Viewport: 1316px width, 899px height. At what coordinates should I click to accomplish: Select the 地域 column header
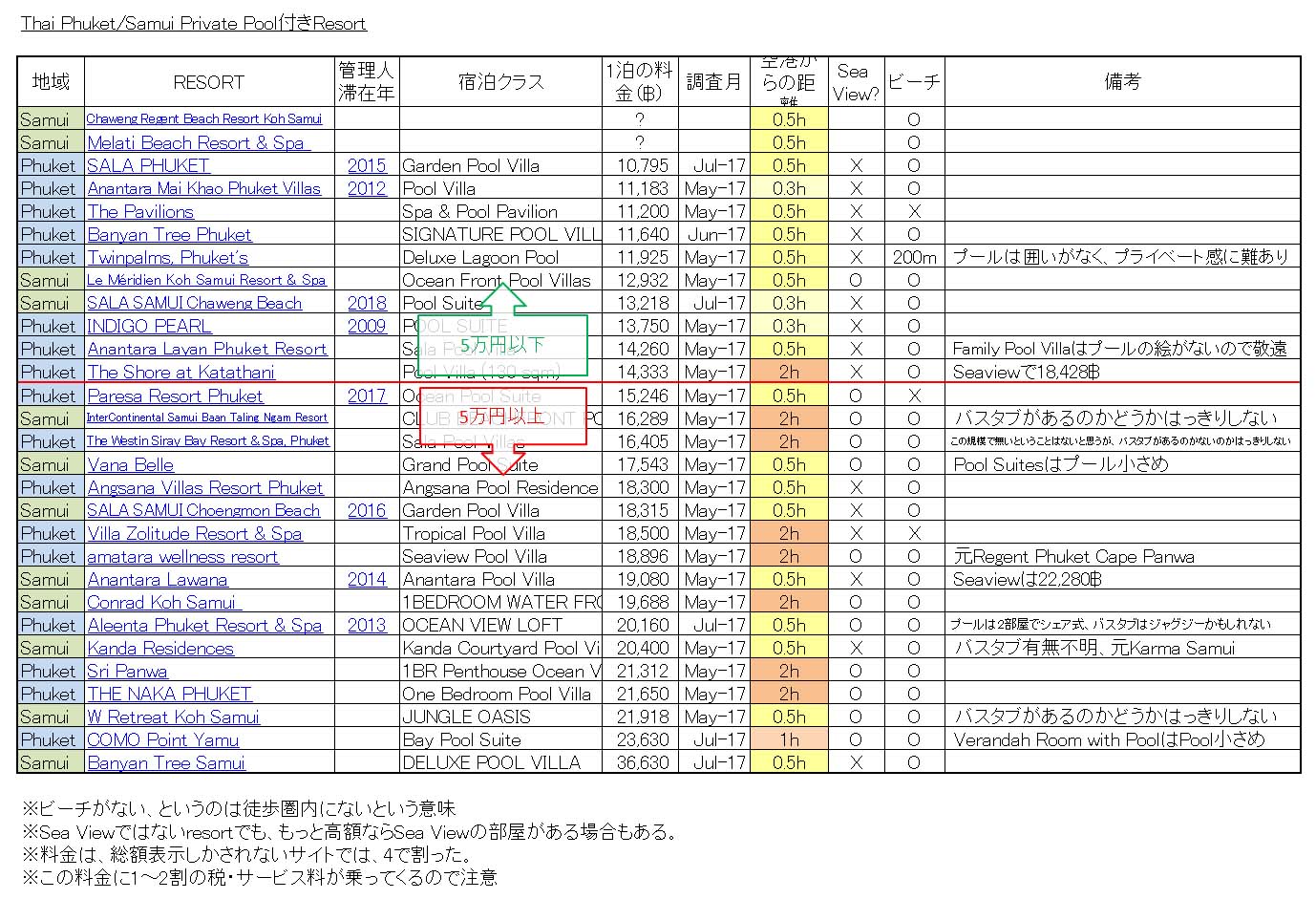coord(51,82)
